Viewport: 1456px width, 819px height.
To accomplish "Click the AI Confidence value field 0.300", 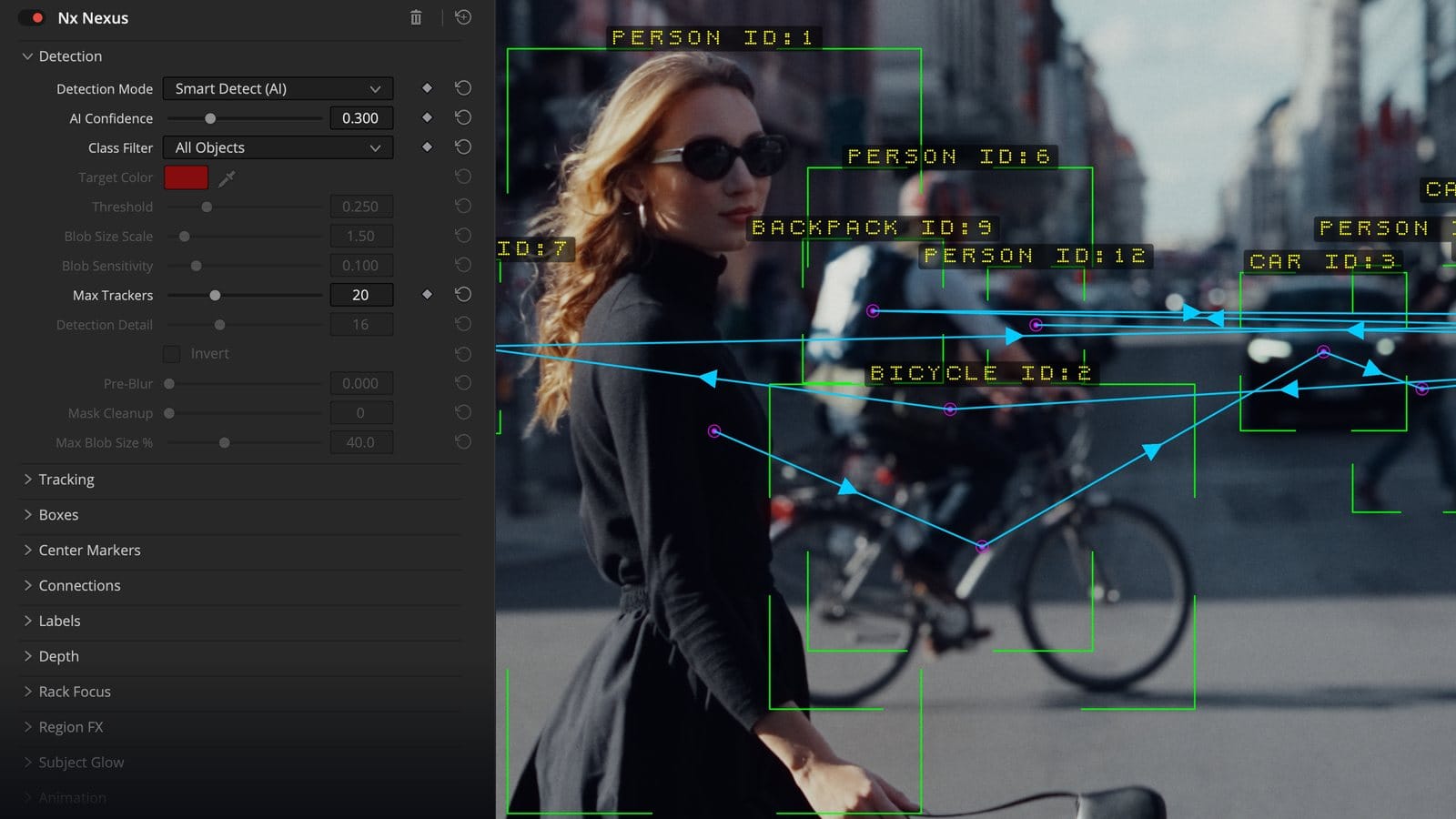I will pos(361,118).
